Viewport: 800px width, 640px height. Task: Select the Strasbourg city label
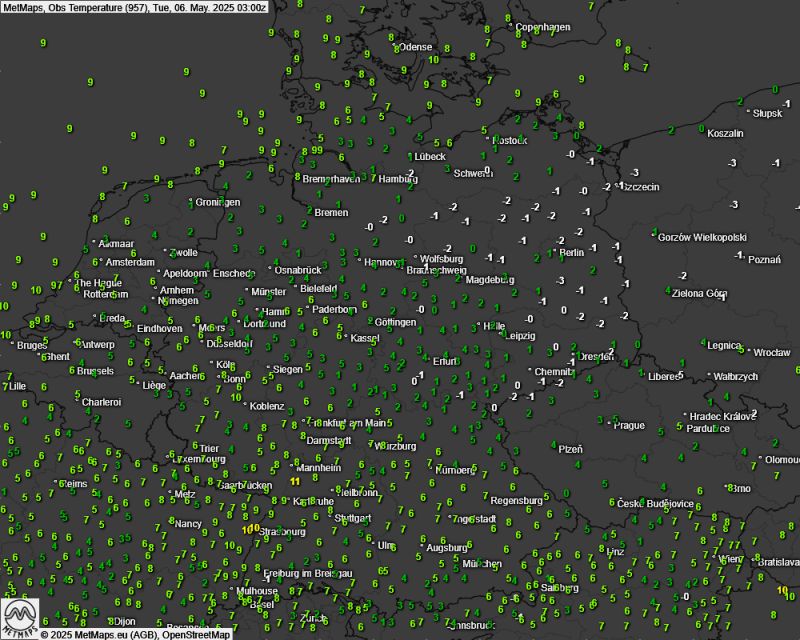pos(282,532)
